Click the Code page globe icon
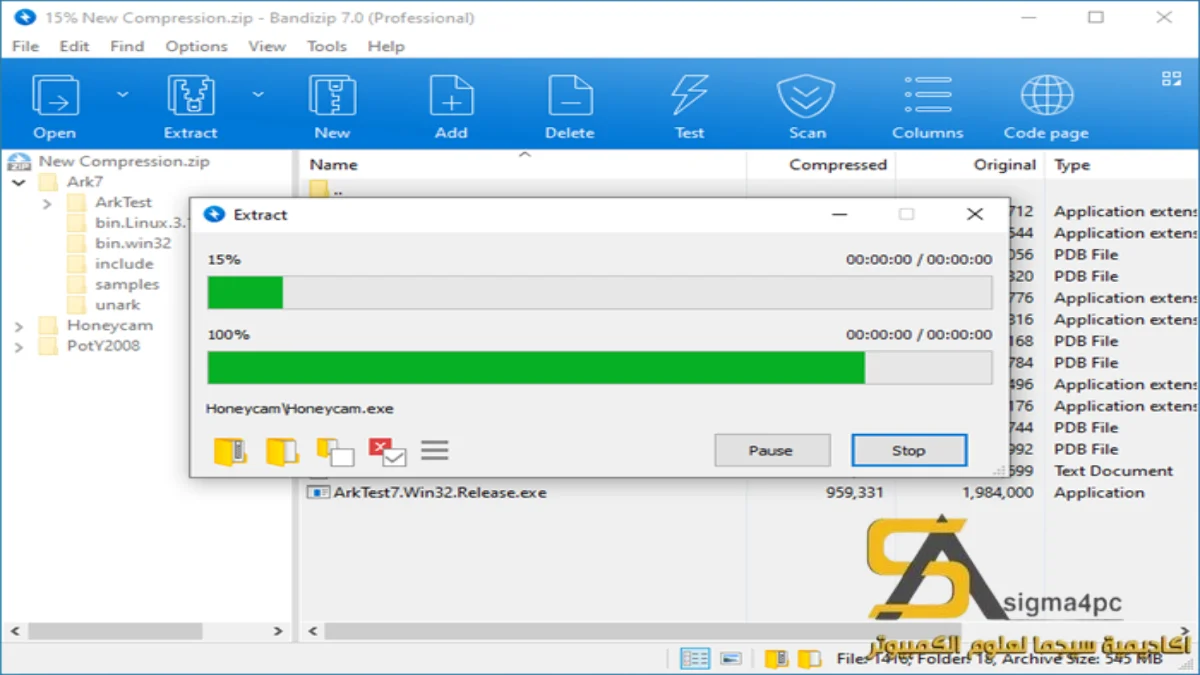Screen dimensions: 1200x675 [x=1047, y=97]
